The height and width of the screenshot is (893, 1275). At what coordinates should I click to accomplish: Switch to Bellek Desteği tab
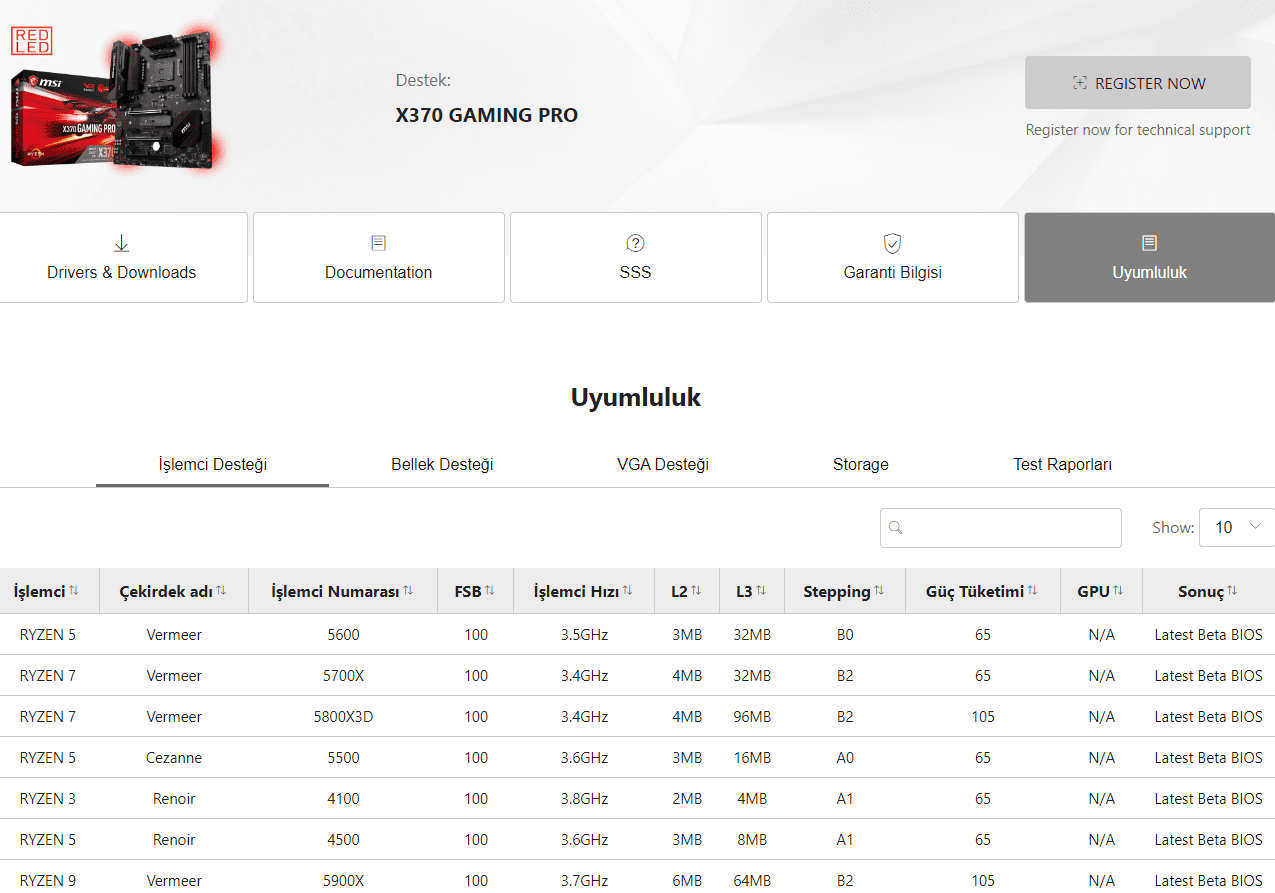click(x=442, y=464)
